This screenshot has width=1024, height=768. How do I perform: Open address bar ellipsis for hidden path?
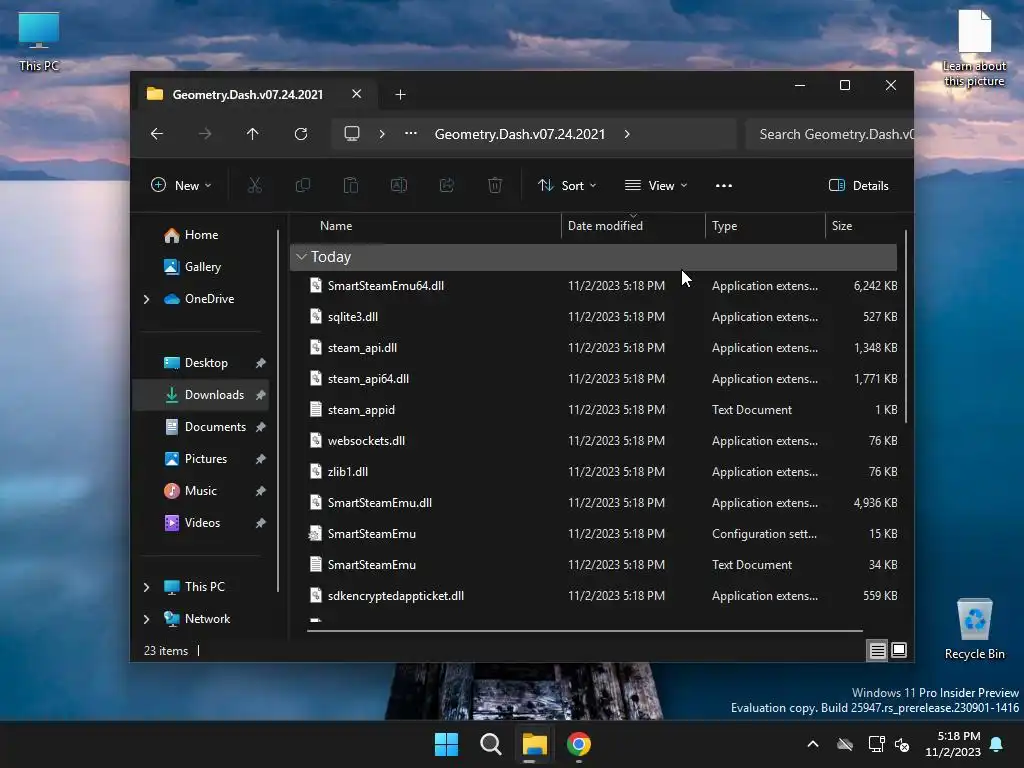[411, 134]
